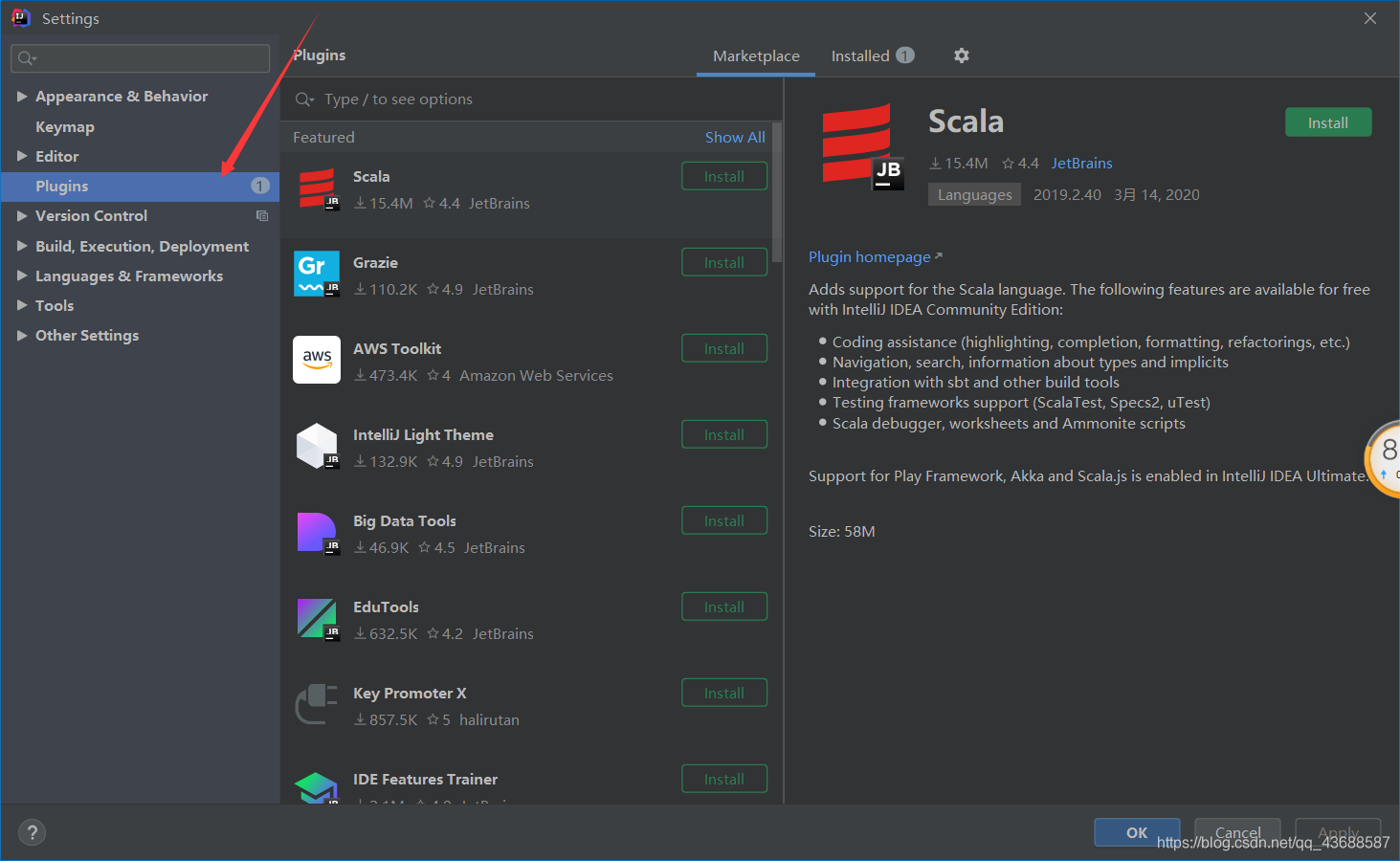Image resolution: width=1400 pixels, height=861 pixels.
Task: Click the OK button
Action: tap(1137, 832)
